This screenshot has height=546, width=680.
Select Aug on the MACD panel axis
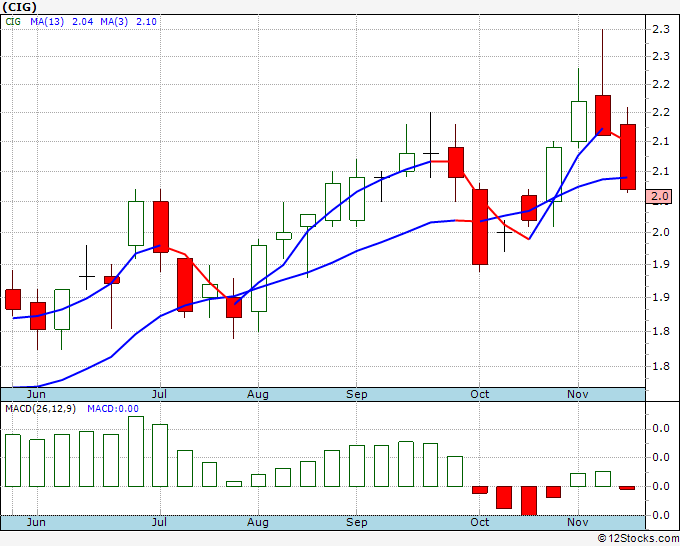pos(258,522)
